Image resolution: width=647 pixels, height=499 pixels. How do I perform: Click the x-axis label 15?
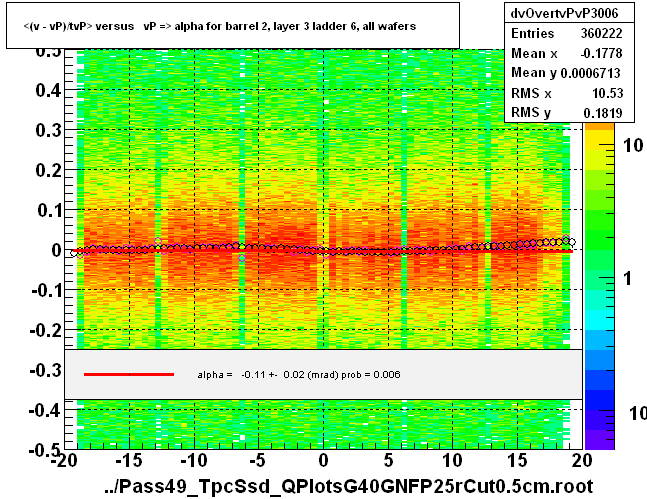(517, 461)
